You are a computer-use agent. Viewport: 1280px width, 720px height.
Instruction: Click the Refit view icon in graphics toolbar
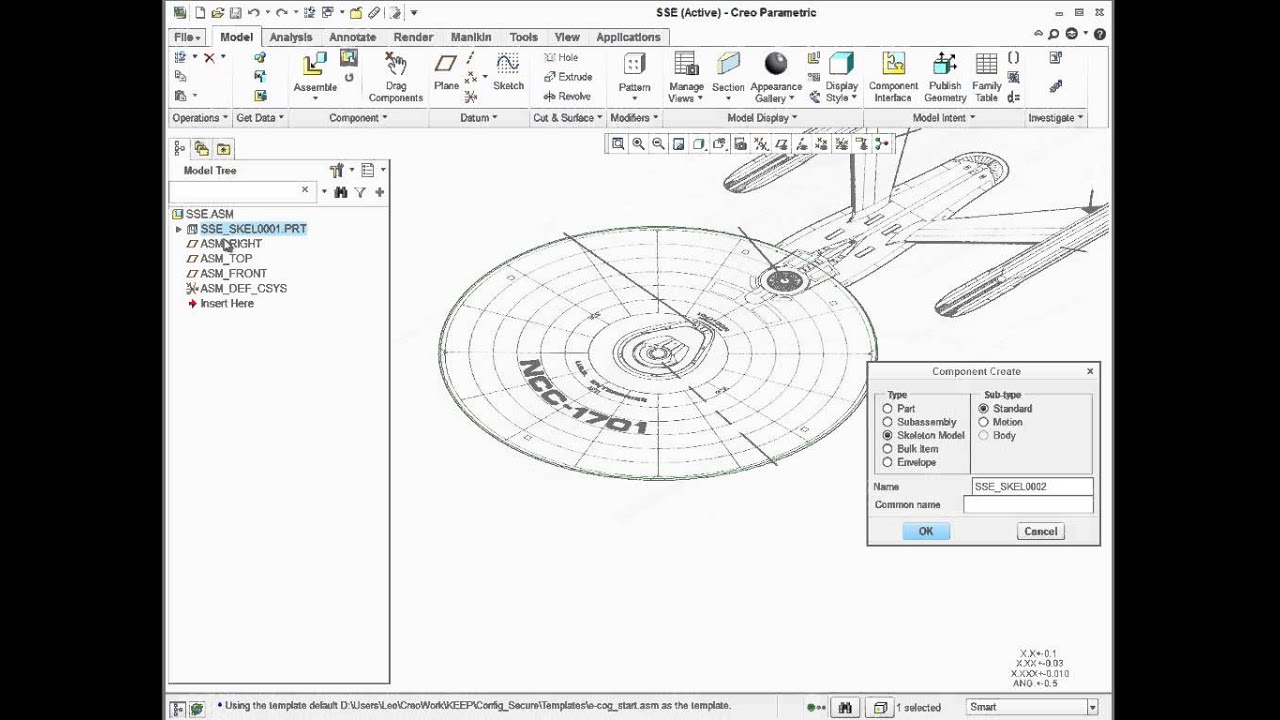tap(618, 144)
